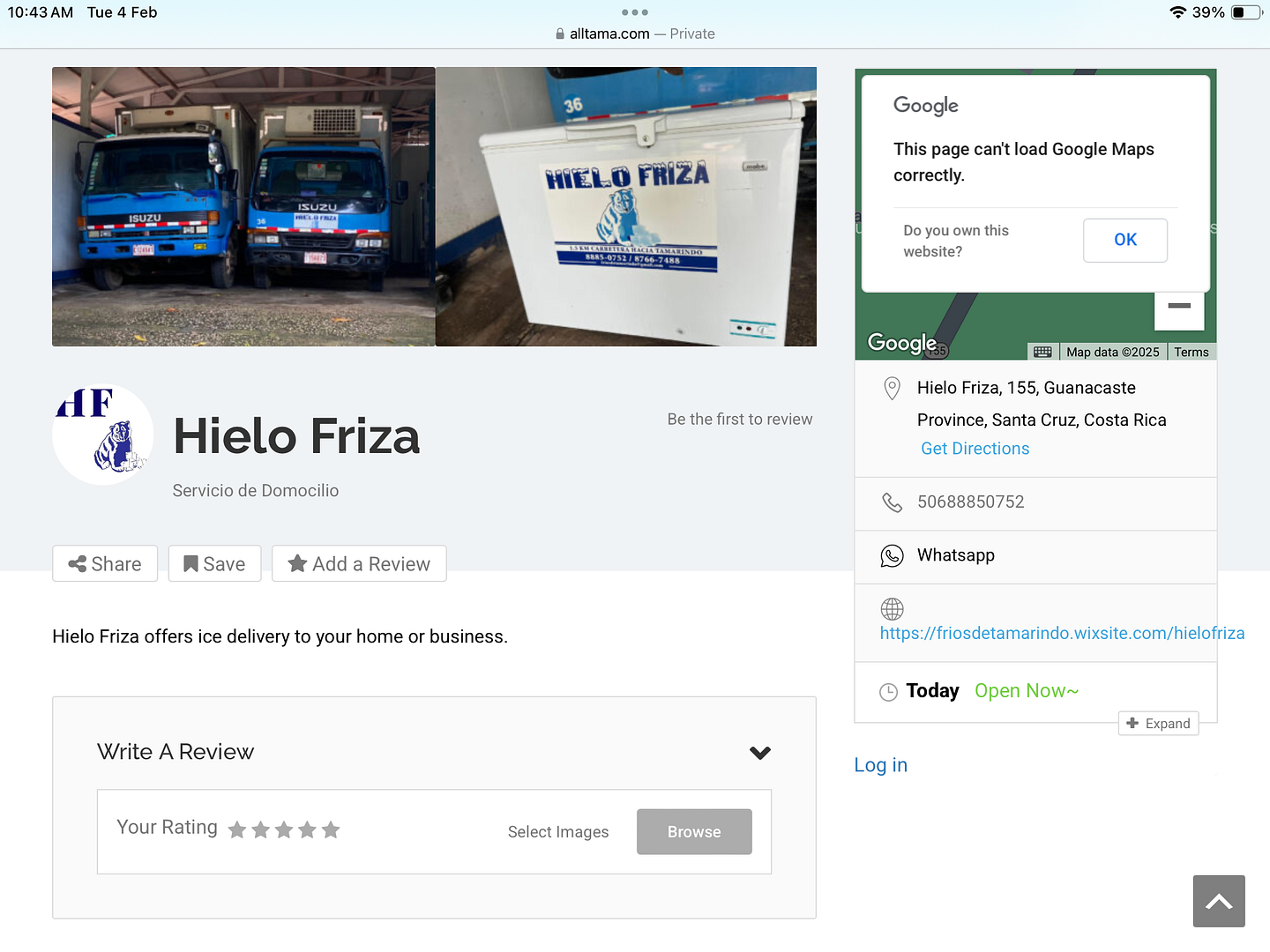The width and height of the screenshot is (1270, 952).
Task: Click the clock icon beside Today
Action: coord(889,692)
